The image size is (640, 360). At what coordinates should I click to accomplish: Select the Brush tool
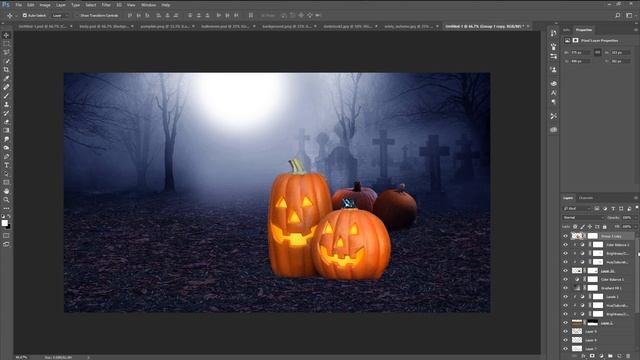(x=6, y=96)
